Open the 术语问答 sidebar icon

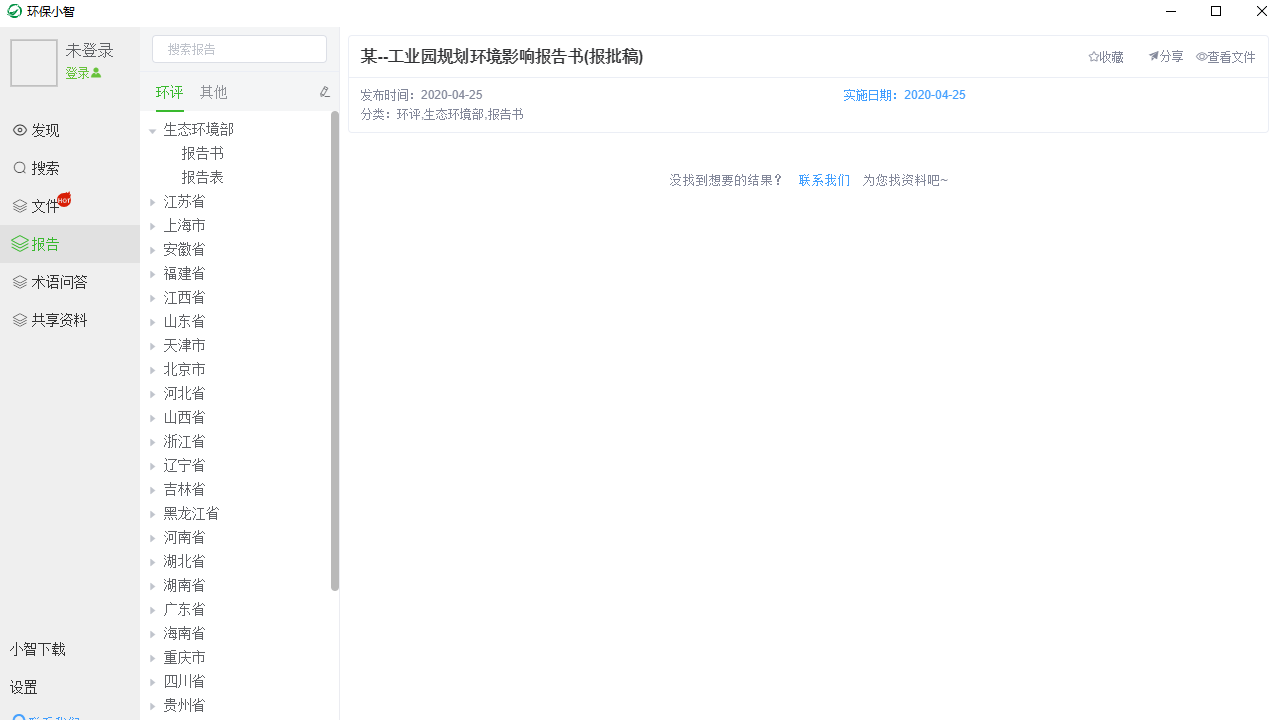pyautogui.click(x=19, y=281)
